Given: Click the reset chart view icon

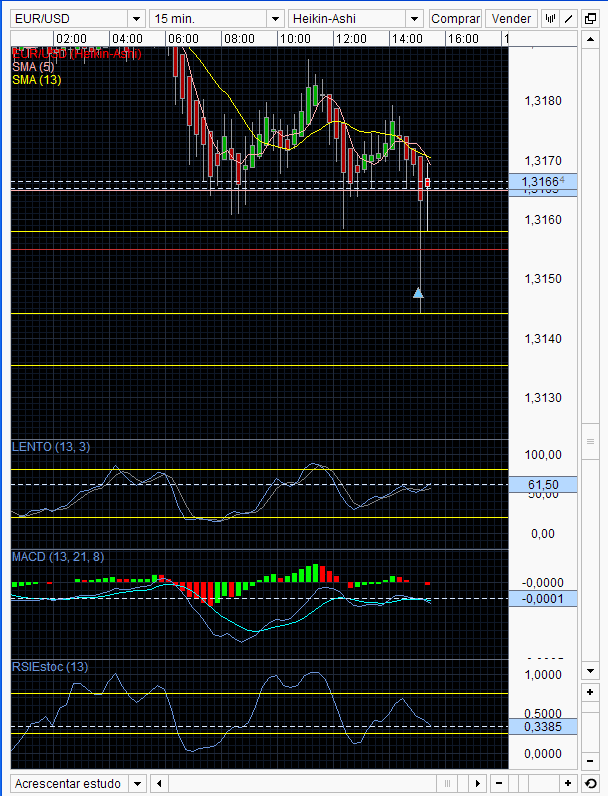Looking at the screenshot, I should (x=590, y=784).
